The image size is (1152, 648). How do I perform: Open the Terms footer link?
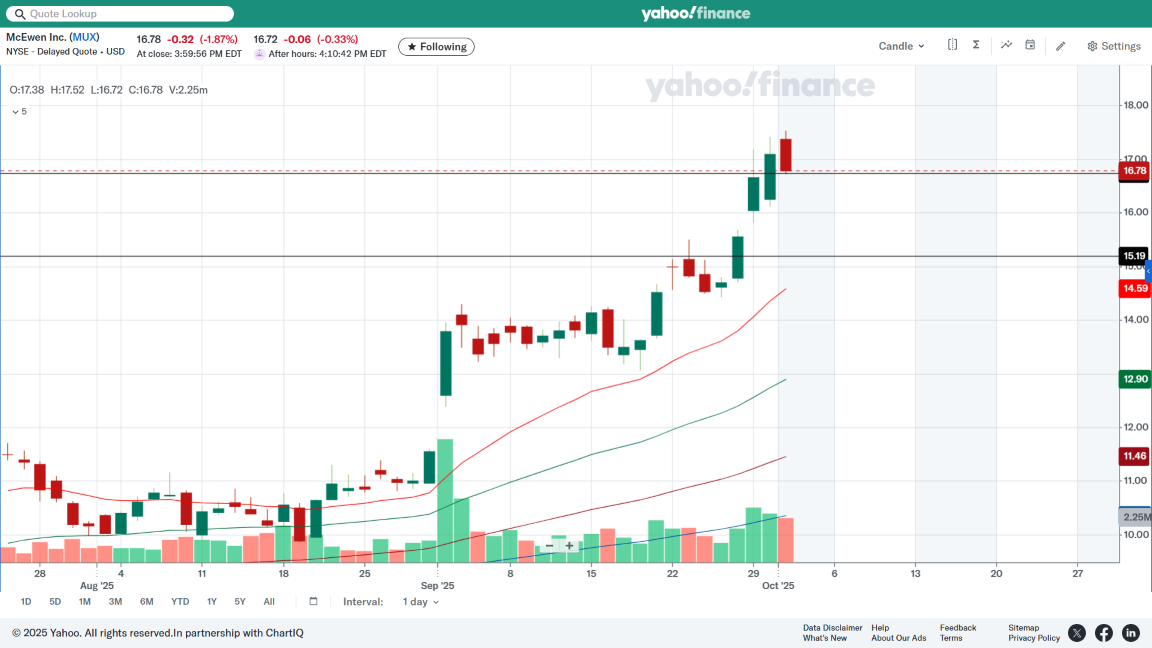click(x=951, y=638)
